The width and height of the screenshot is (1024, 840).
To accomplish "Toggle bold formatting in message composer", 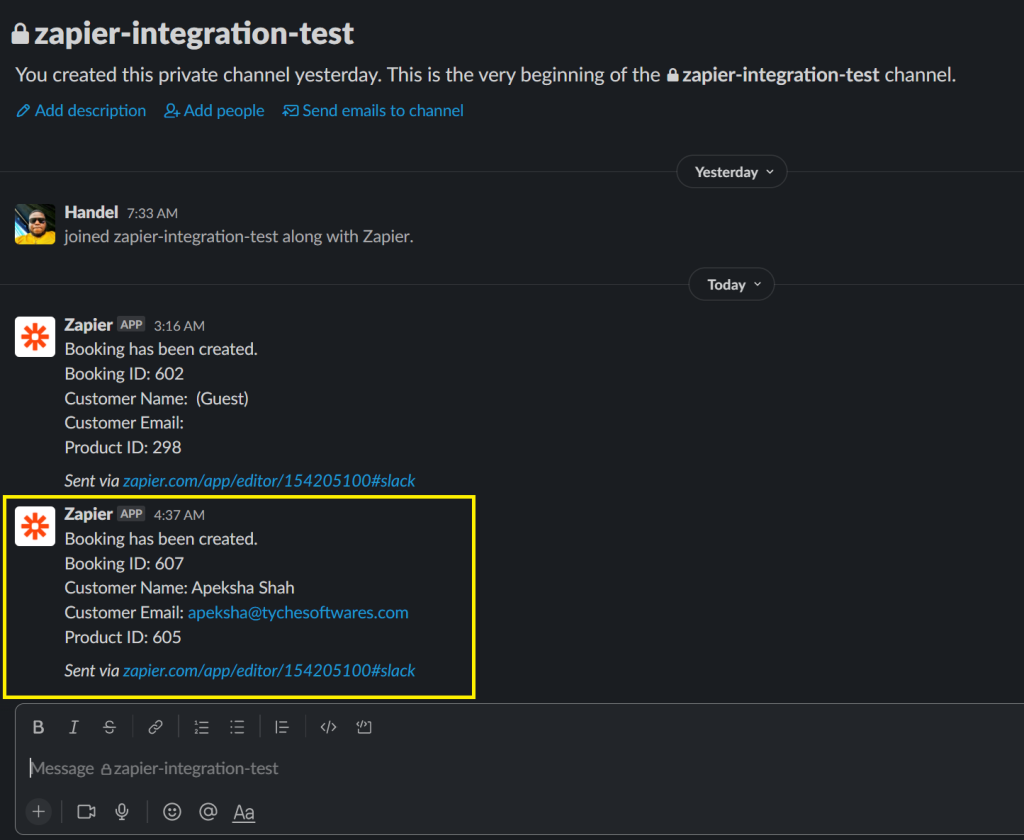I will coord(39,727).
